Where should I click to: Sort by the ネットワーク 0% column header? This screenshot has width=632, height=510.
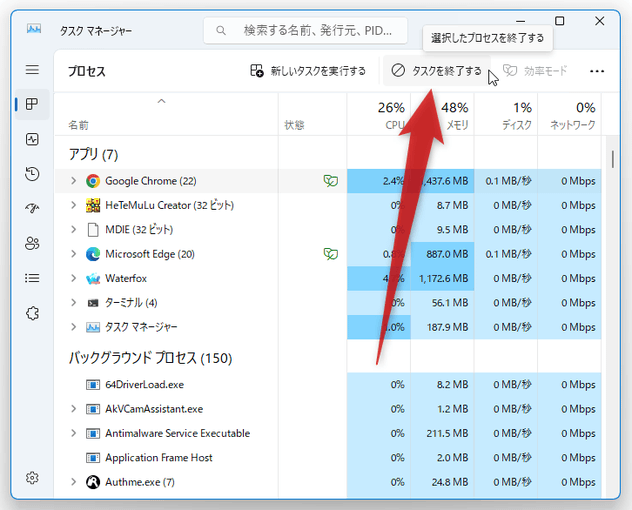[x=570, y=114]
